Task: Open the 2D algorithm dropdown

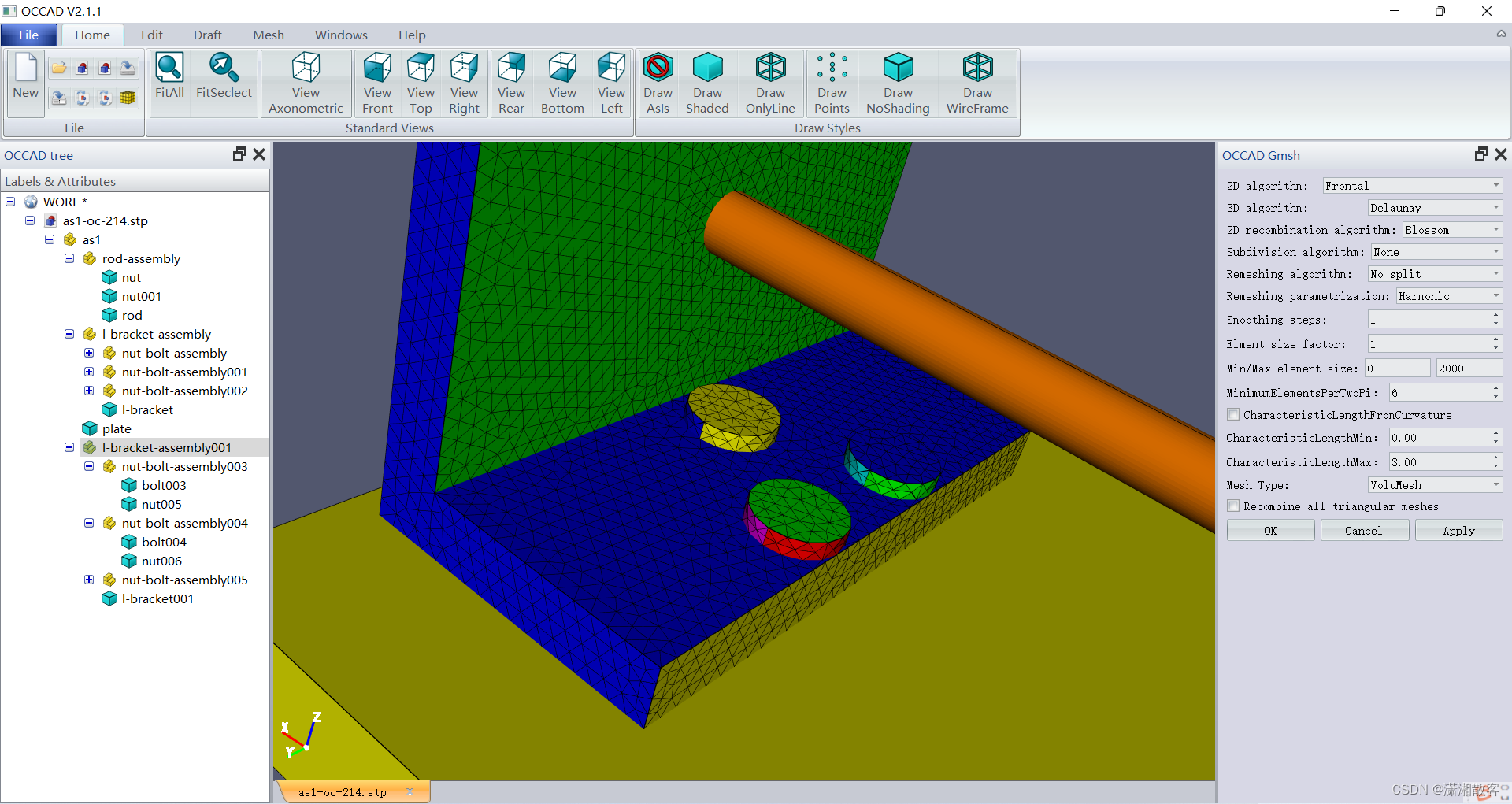Action: 1413,186
